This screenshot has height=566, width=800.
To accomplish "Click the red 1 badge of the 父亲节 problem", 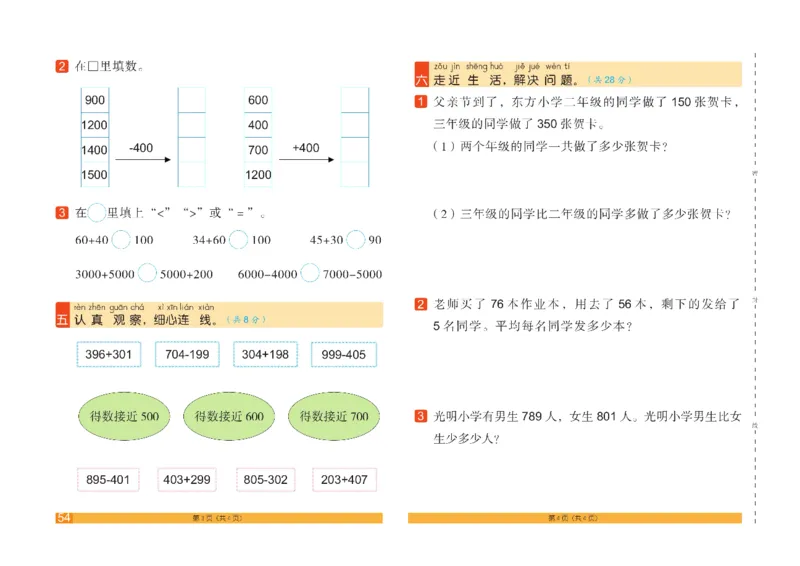I will [420, 102].
